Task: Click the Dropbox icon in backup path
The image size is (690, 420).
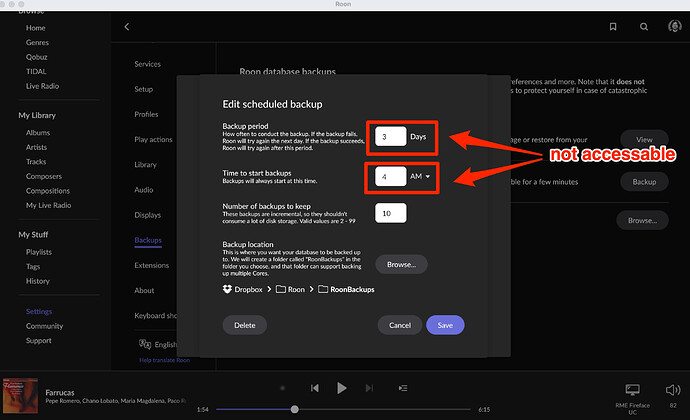Action: [227, 289]
